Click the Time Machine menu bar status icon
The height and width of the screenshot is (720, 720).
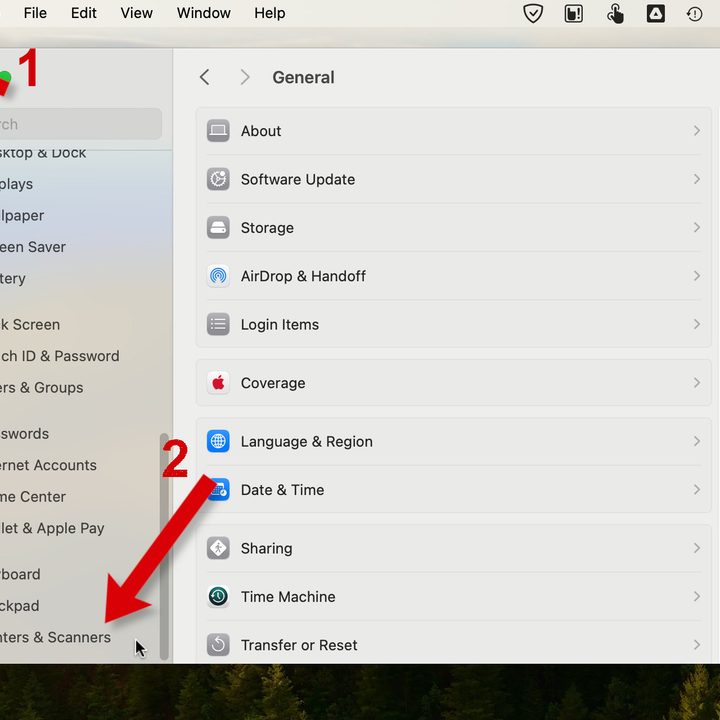[694, 14]
